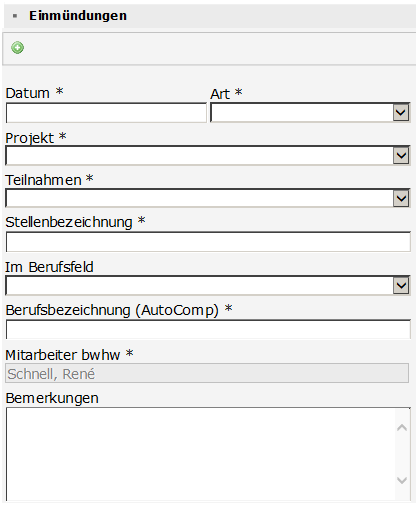
Task: Focus the Stellenbezeichnung text field
Action: click(x=208, y=242)
